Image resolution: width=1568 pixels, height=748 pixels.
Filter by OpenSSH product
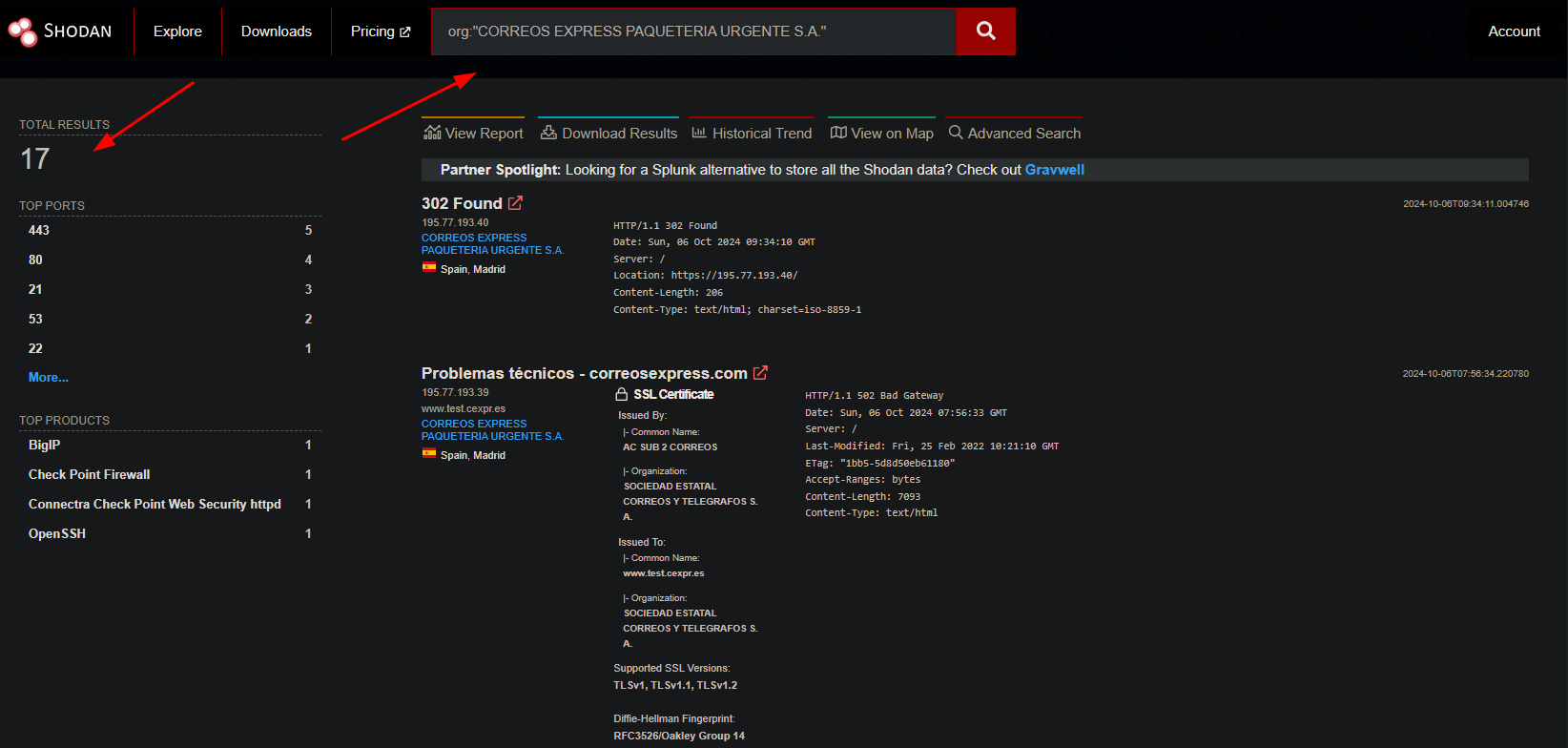170,533
